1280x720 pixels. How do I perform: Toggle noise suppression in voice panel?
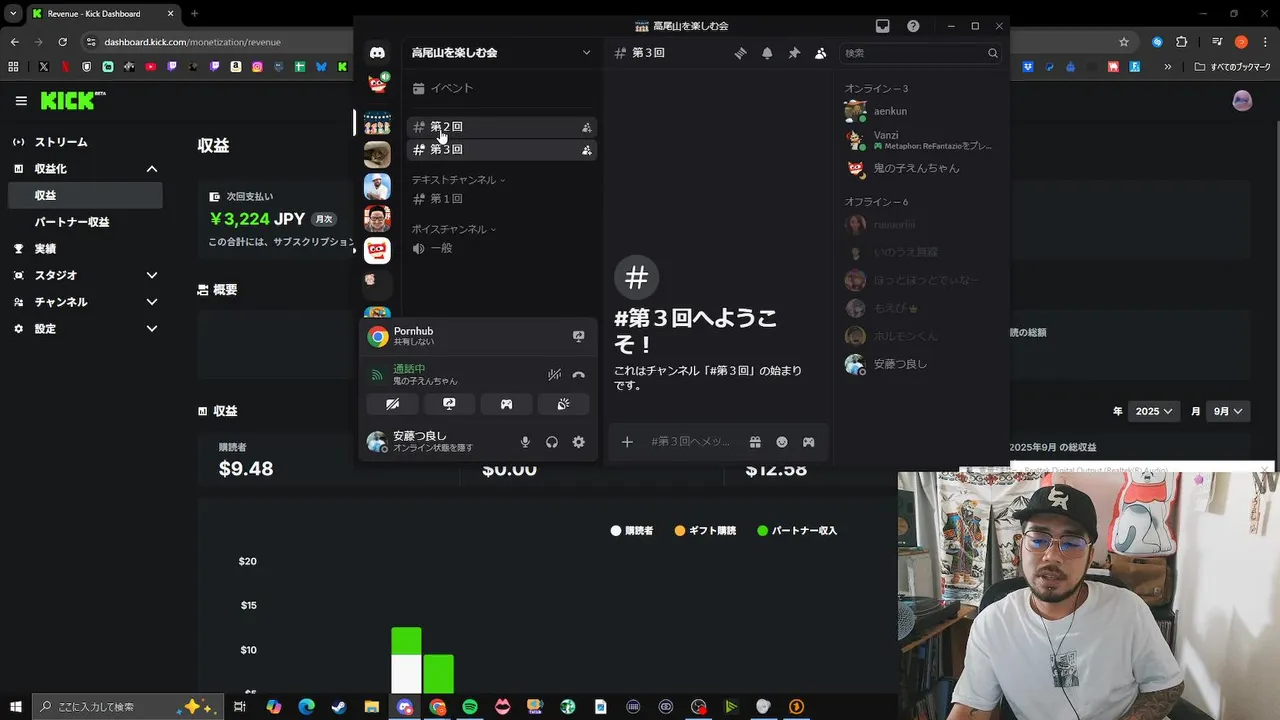[554, 375]
